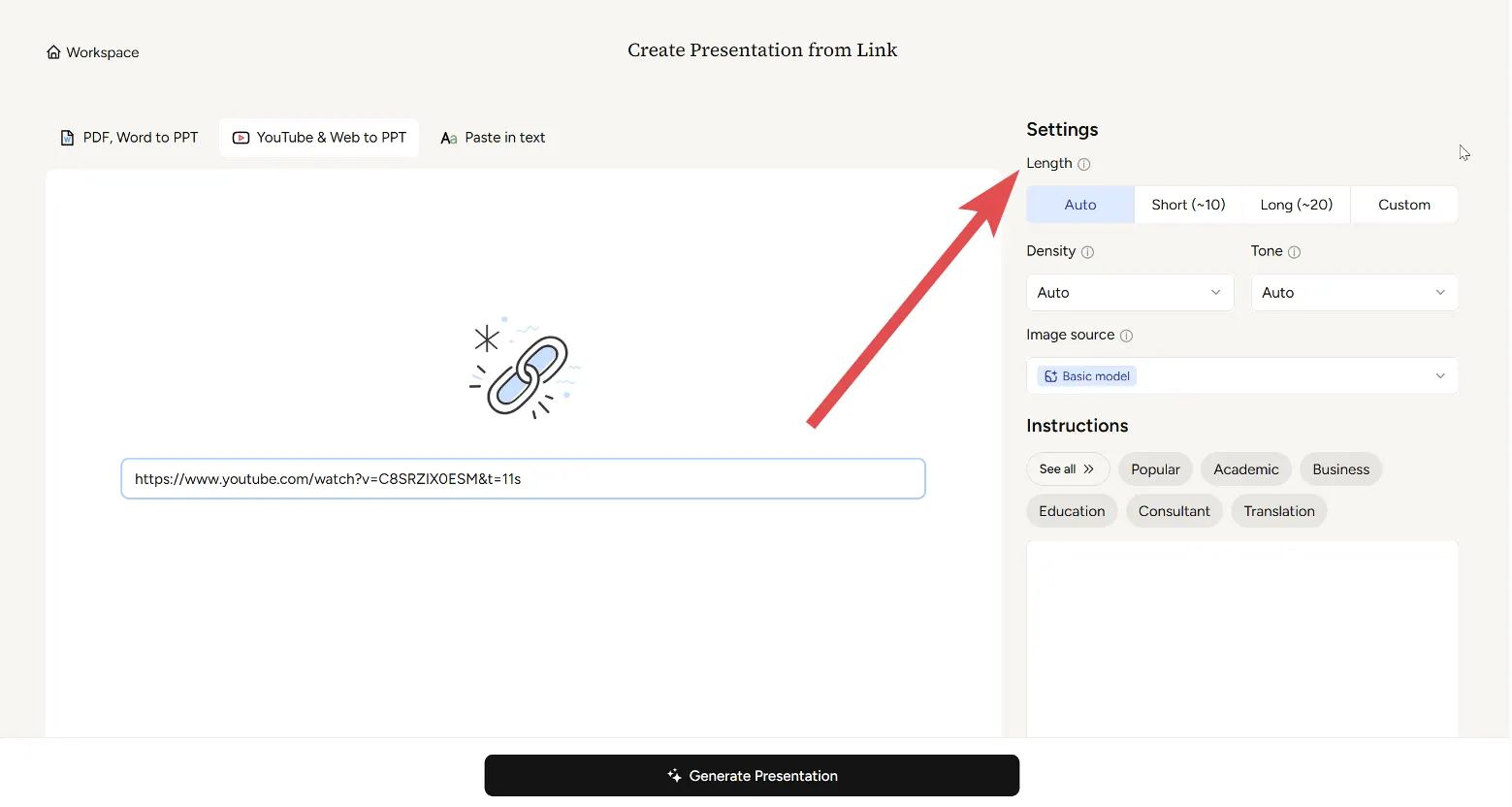Expand the Image source dropdown
The height and width of the screenshot is (807, 1512).
pyautogui.click(x=1241, y=376)
